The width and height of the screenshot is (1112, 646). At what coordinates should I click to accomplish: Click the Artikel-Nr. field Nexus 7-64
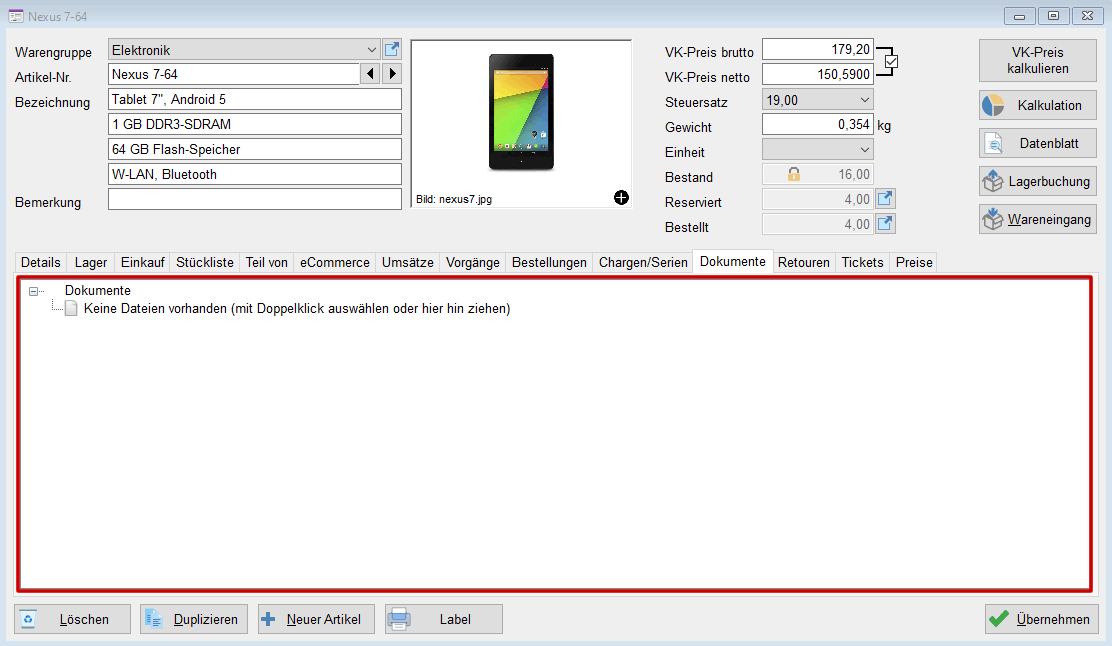pyautogui.click(x=234, y=74)
